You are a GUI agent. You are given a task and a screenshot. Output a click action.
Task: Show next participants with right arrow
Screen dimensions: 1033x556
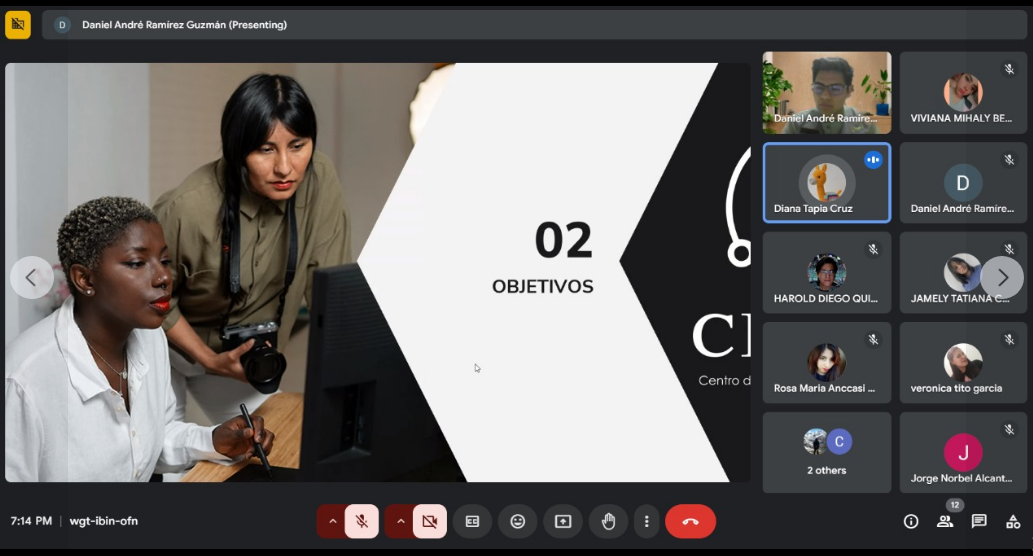tap(1002, 277)
